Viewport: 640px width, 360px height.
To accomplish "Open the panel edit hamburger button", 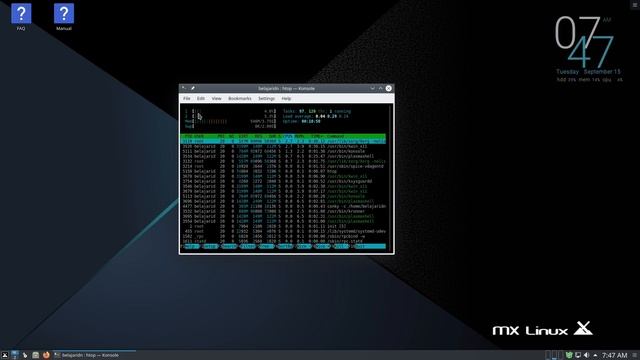I will pos(635,355).
